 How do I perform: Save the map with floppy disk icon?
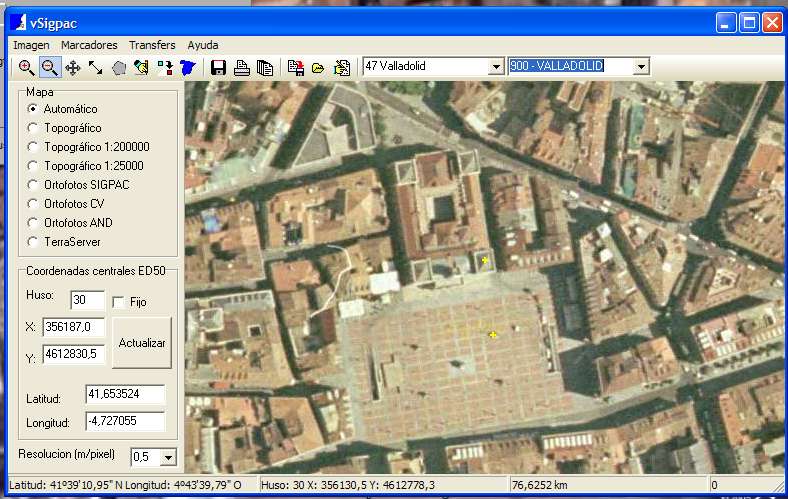(x=218, y=67)
